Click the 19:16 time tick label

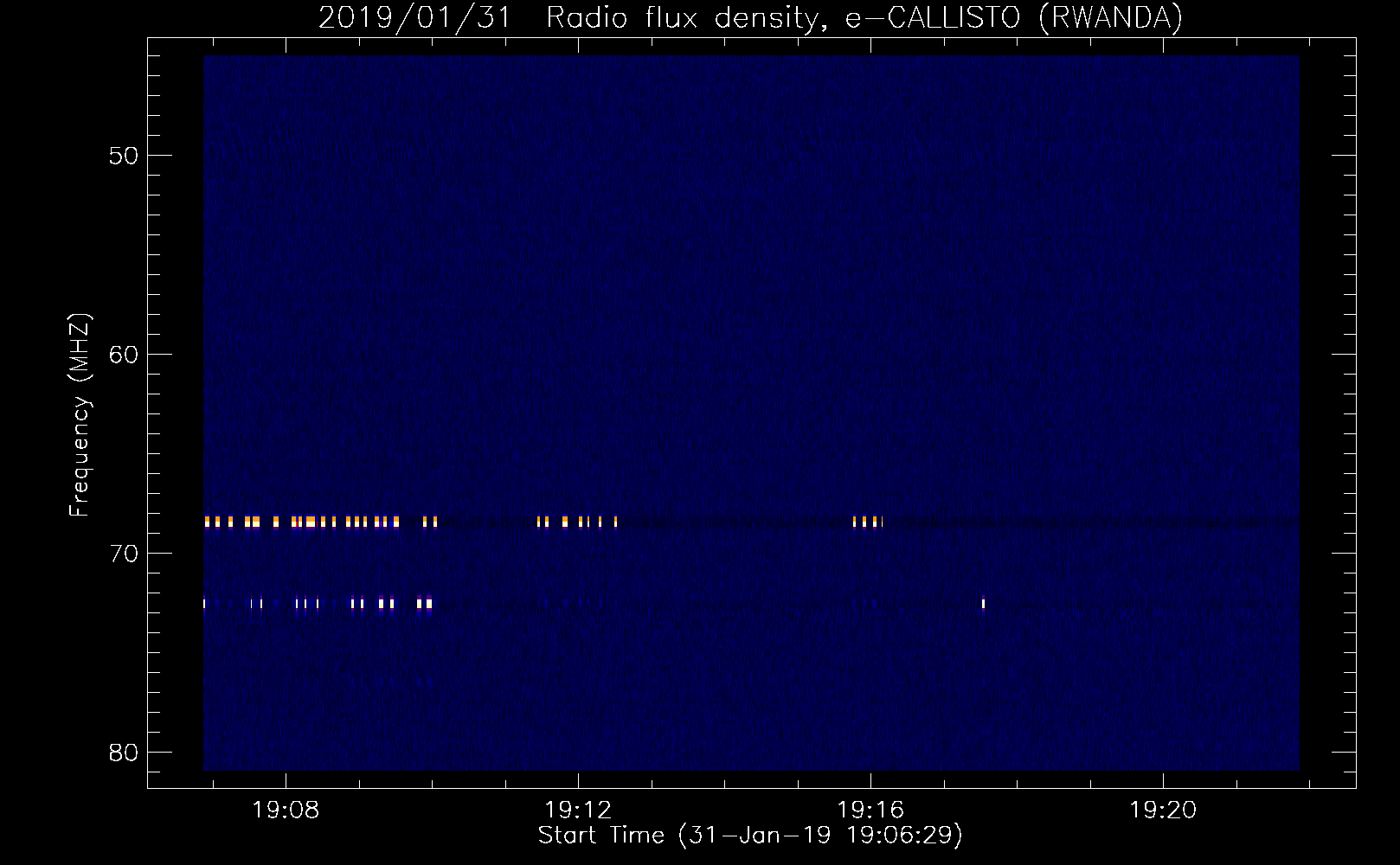pos(870,810)
